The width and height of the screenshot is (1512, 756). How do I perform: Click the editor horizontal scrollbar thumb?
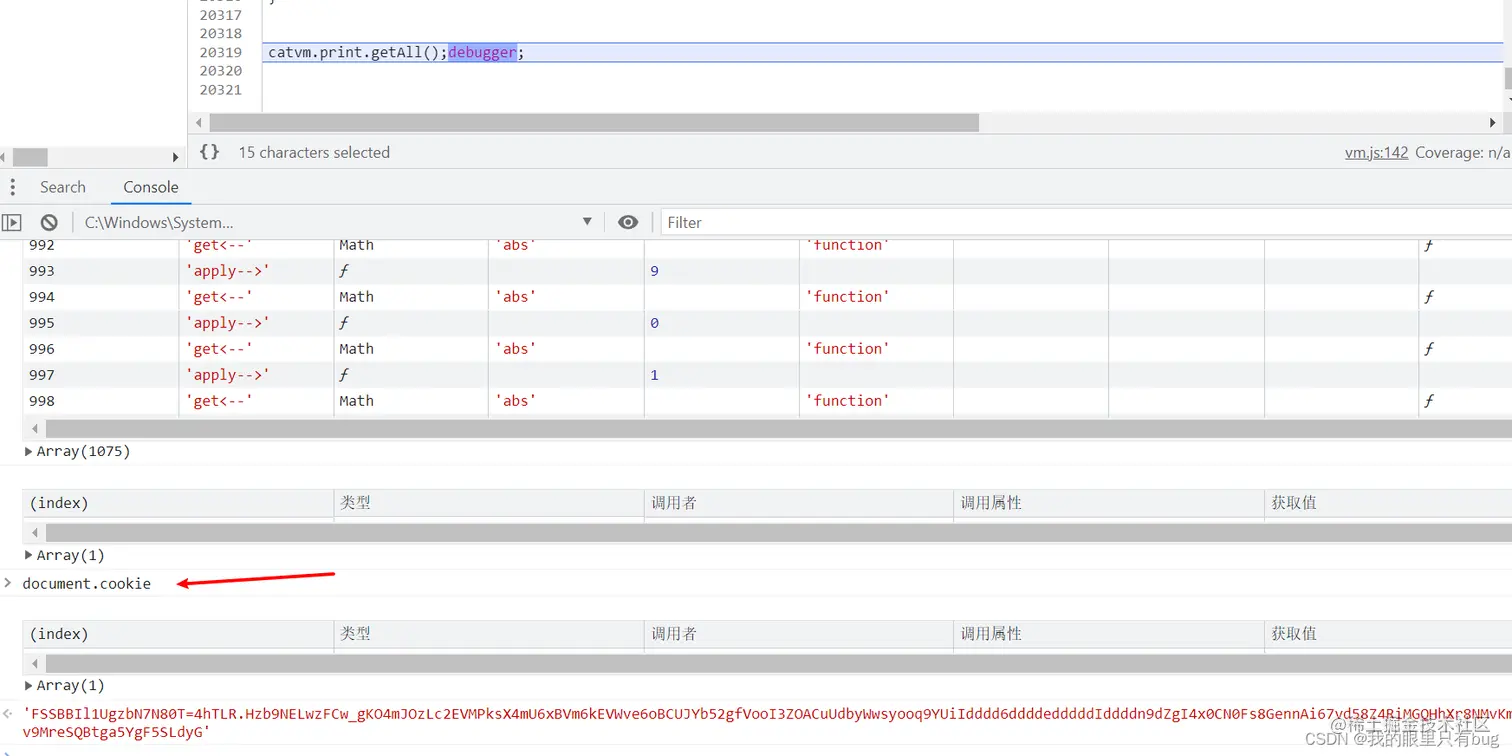[x=594, y=123]
